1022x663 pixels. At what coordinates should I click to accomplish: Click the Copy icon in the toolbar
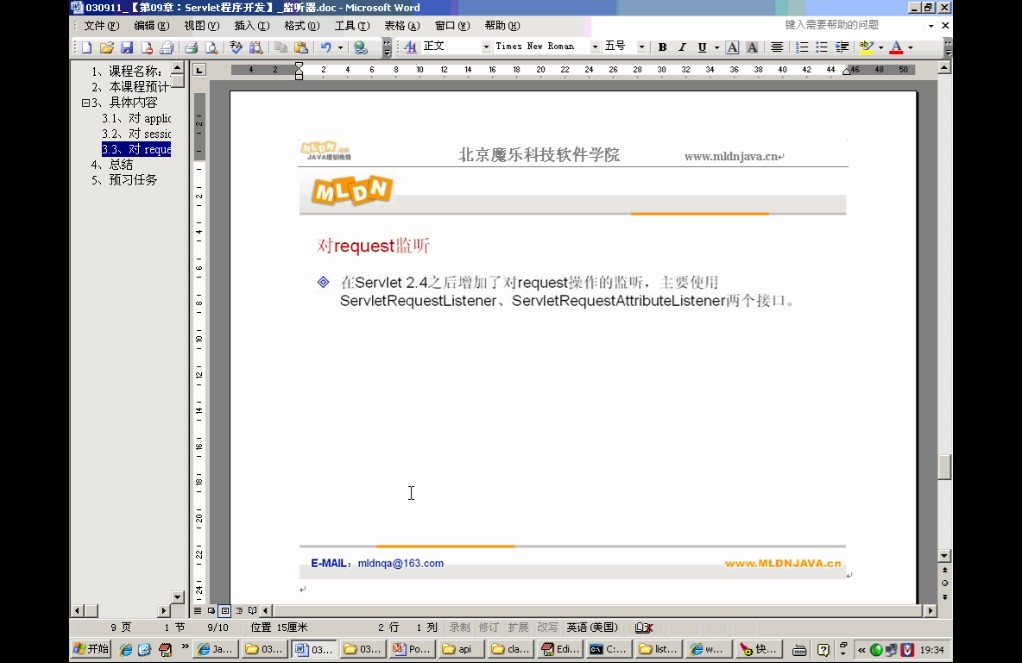click(281, 47)
